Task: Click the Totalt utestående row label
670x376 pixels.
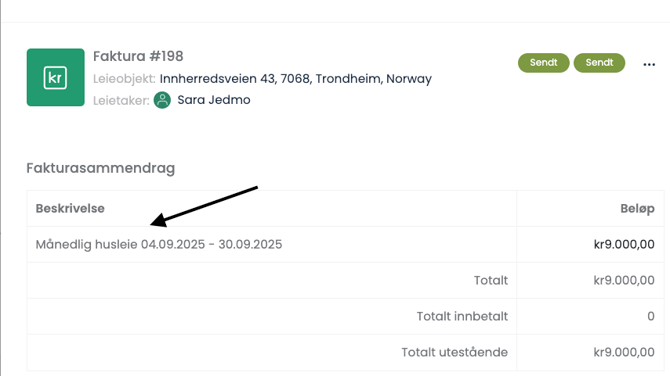Action: click(x=455, y=352)
